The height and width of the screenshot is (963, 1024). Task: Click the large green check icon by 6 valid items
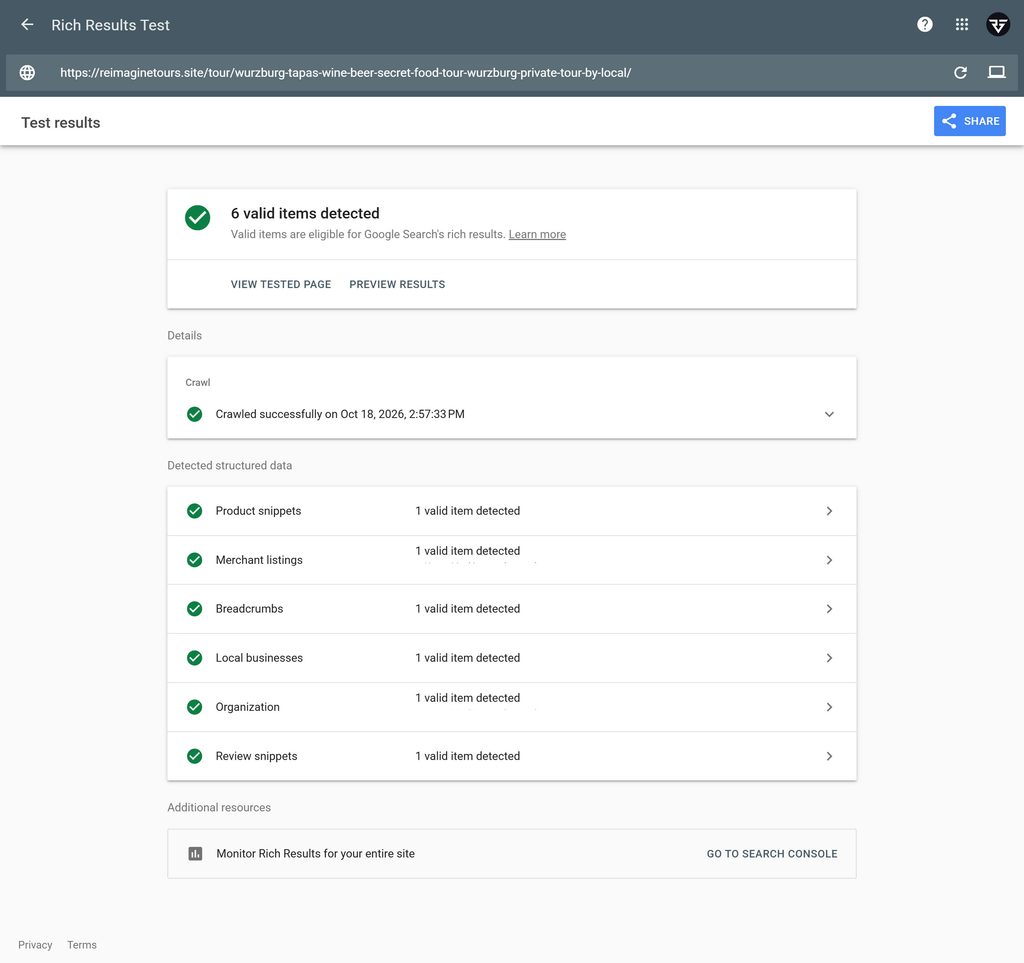point(197,217)
